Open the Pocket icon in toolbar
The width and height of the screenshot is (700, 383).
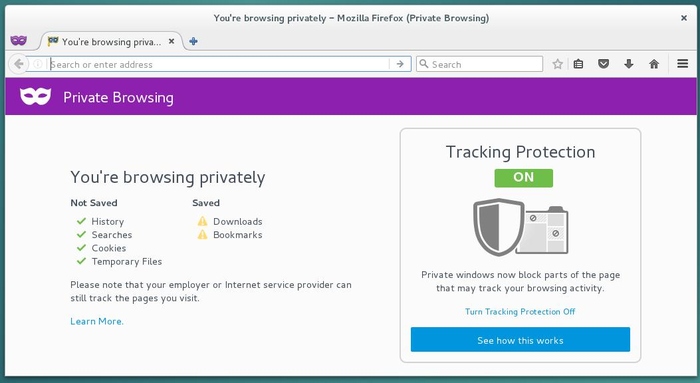point(603,64)
